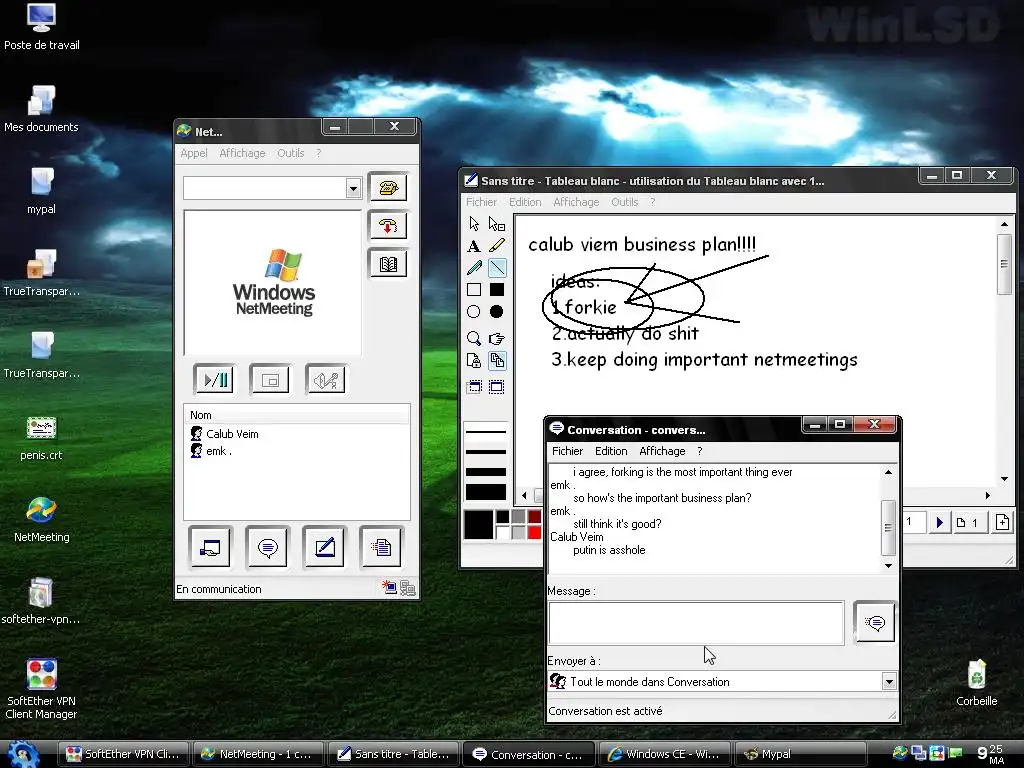The width and height of the screenshot is (1024, 768).
Task: Click the Place Call phone button in NetMeeting
Action: point(388,188)
